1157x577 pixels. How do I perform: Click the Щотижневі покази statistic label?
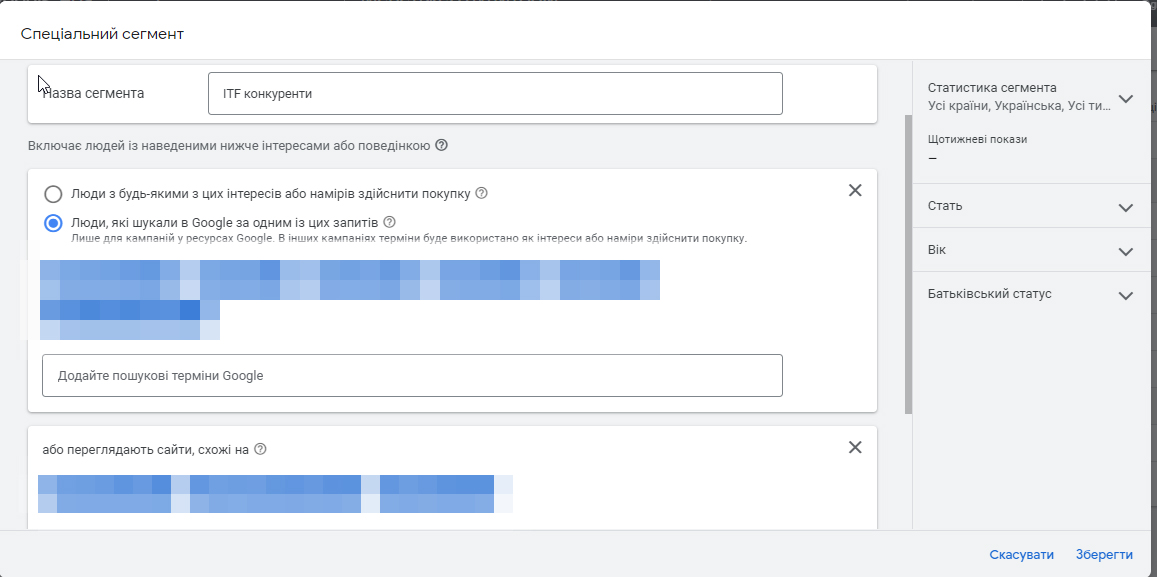click(x=977, y=140)
